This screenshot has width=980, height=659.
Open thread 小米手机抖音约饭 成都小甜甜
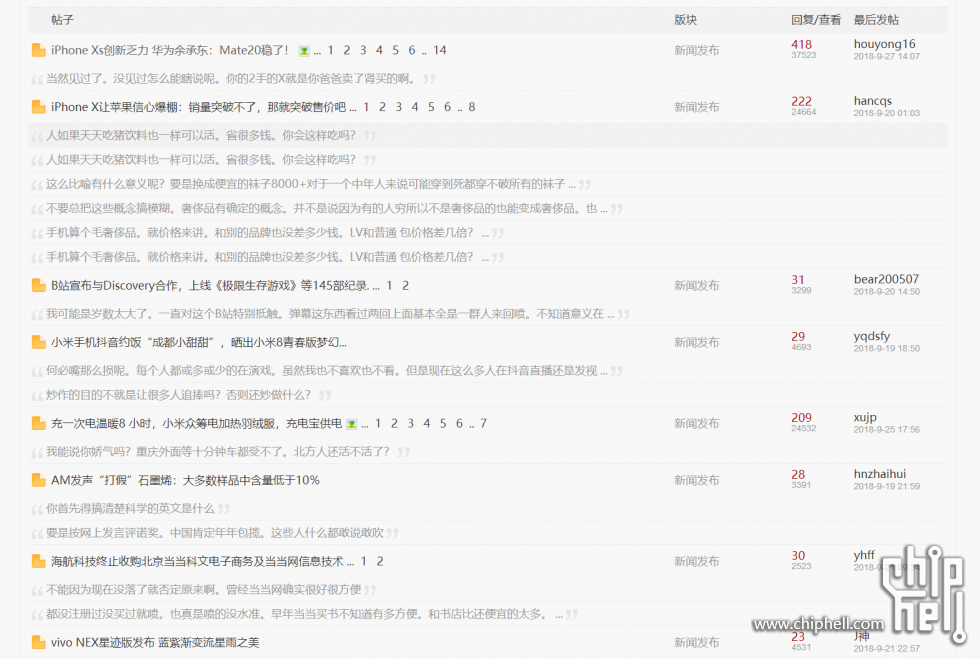[x=199, y=342]
